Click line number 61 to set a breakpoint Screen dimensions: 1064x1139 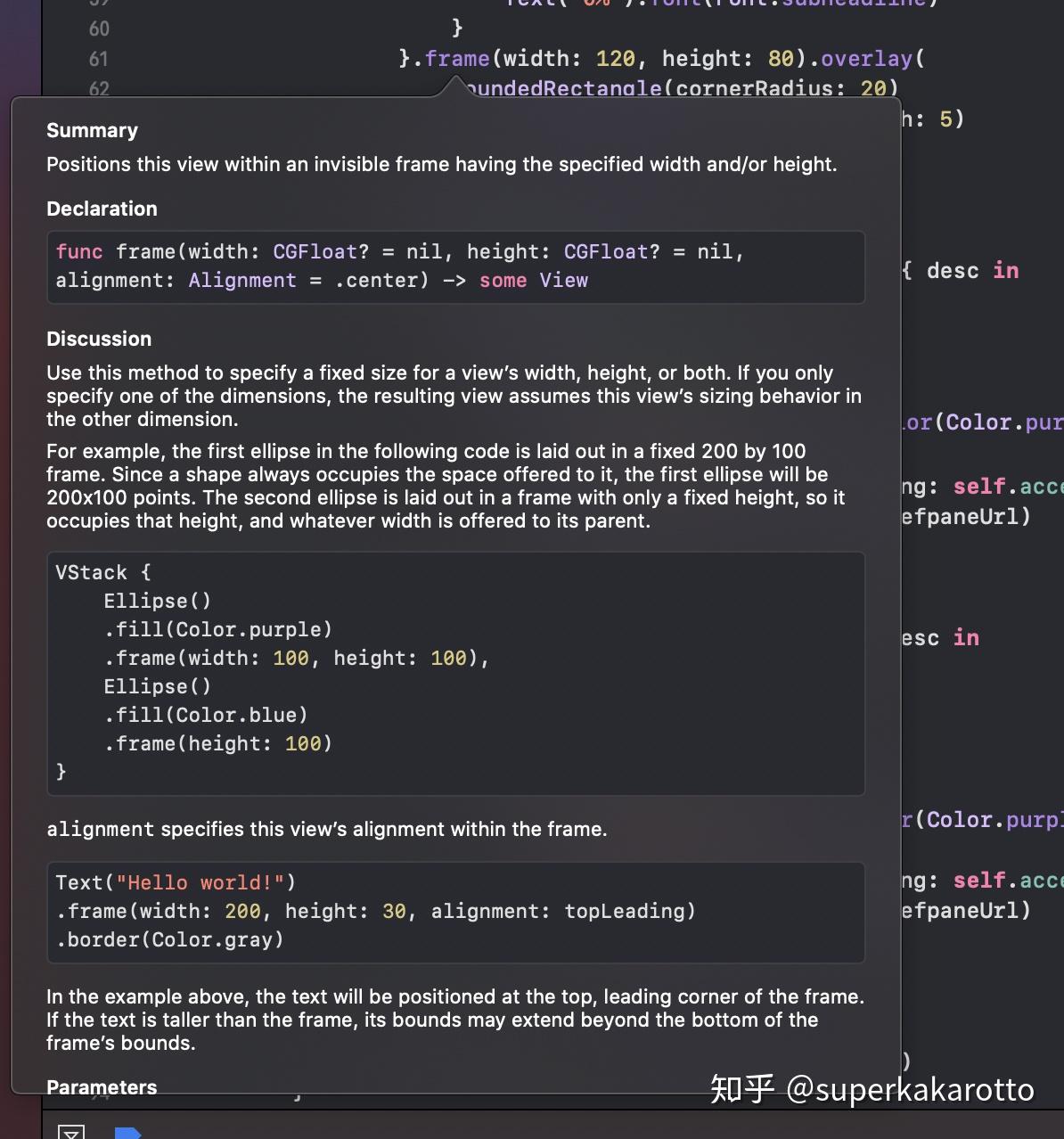coord(99,59)
